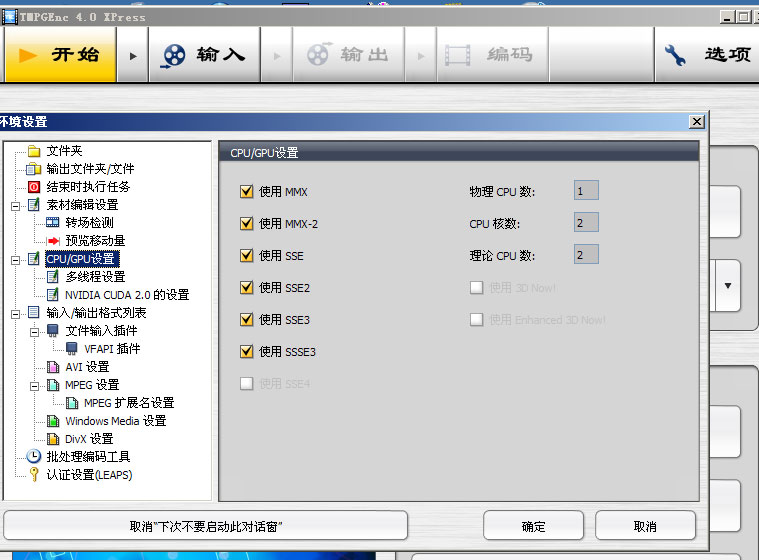The height and width of the screenshot is (560, 759).
Task: Collapse the MPEG 设置 tree node
Action: (34, 386)
